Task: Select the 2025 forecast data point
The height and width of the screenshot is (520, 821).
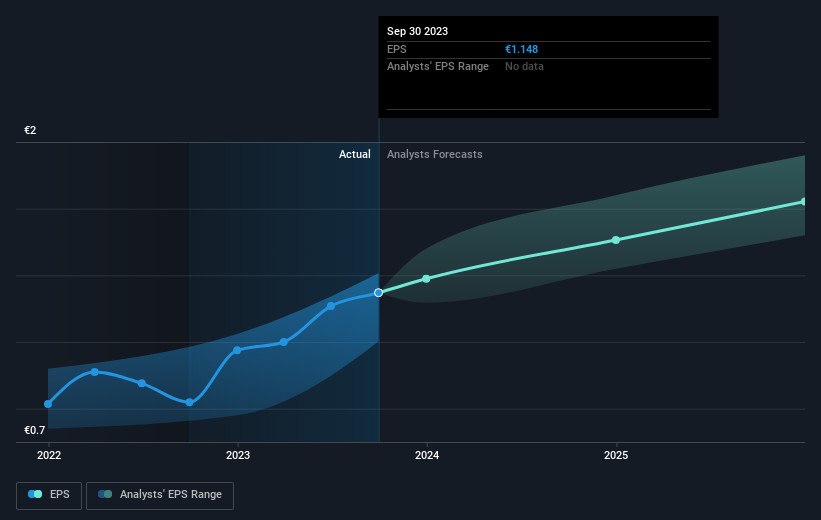Action: coord(616,240)
